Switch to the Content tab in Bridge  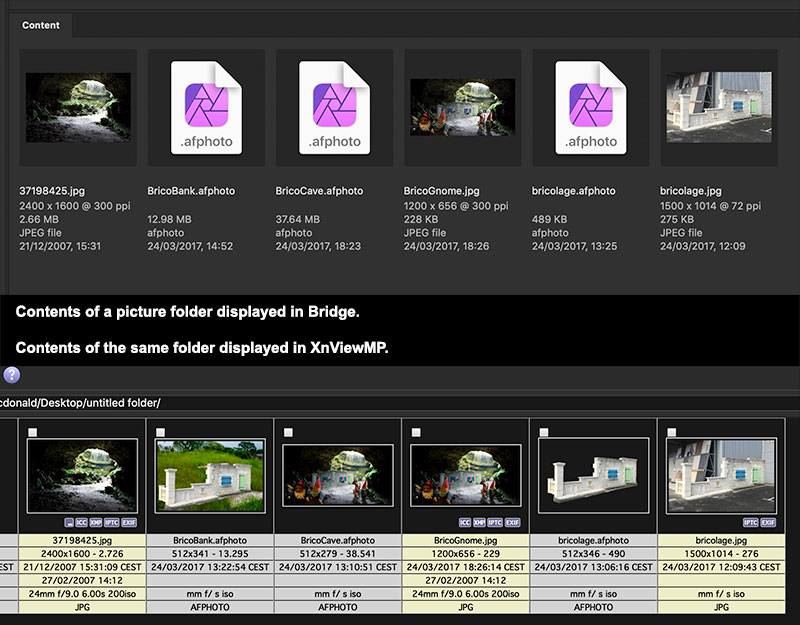[41, 25]
